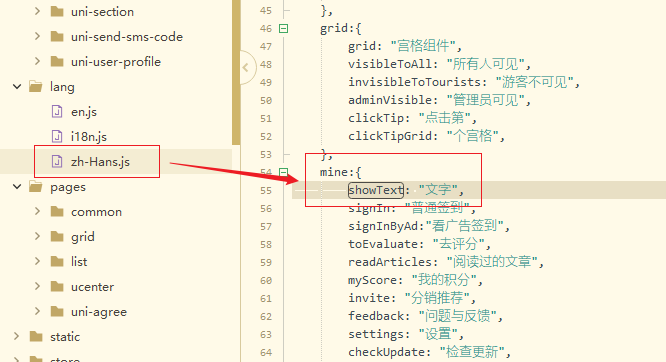The height and width of the screenshot is (362, 666).
Task: Click the uni-send-sms-code folder icon
Action: (x=57, y=37)
